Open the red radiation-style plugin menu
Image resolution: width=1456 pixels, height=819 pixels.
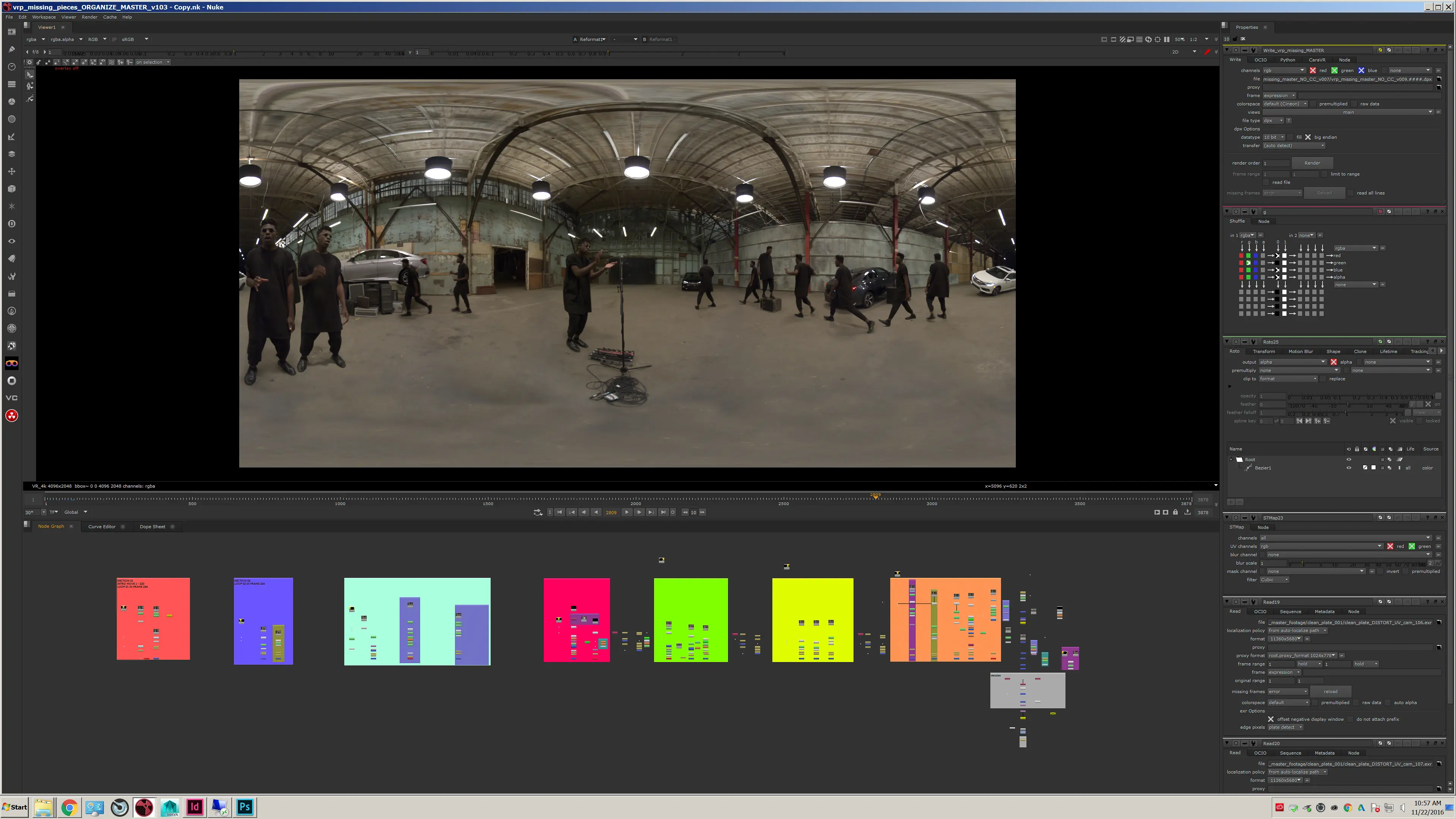[x=11, y=416]
